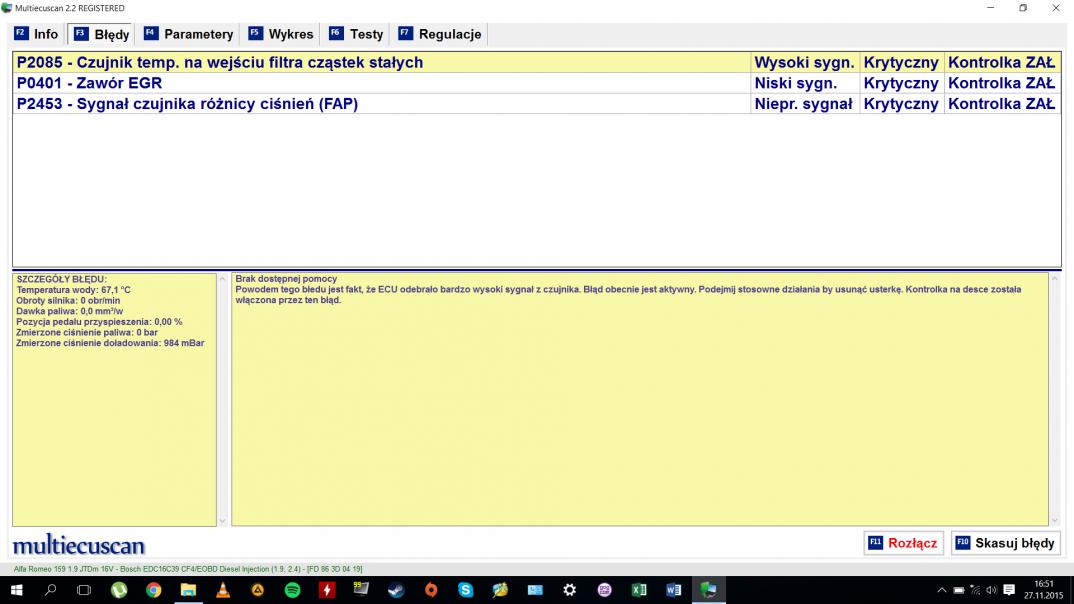Click scroll-down arrow of error details panel
This screenshot has height=604, width=1074.
click(223, 521)
